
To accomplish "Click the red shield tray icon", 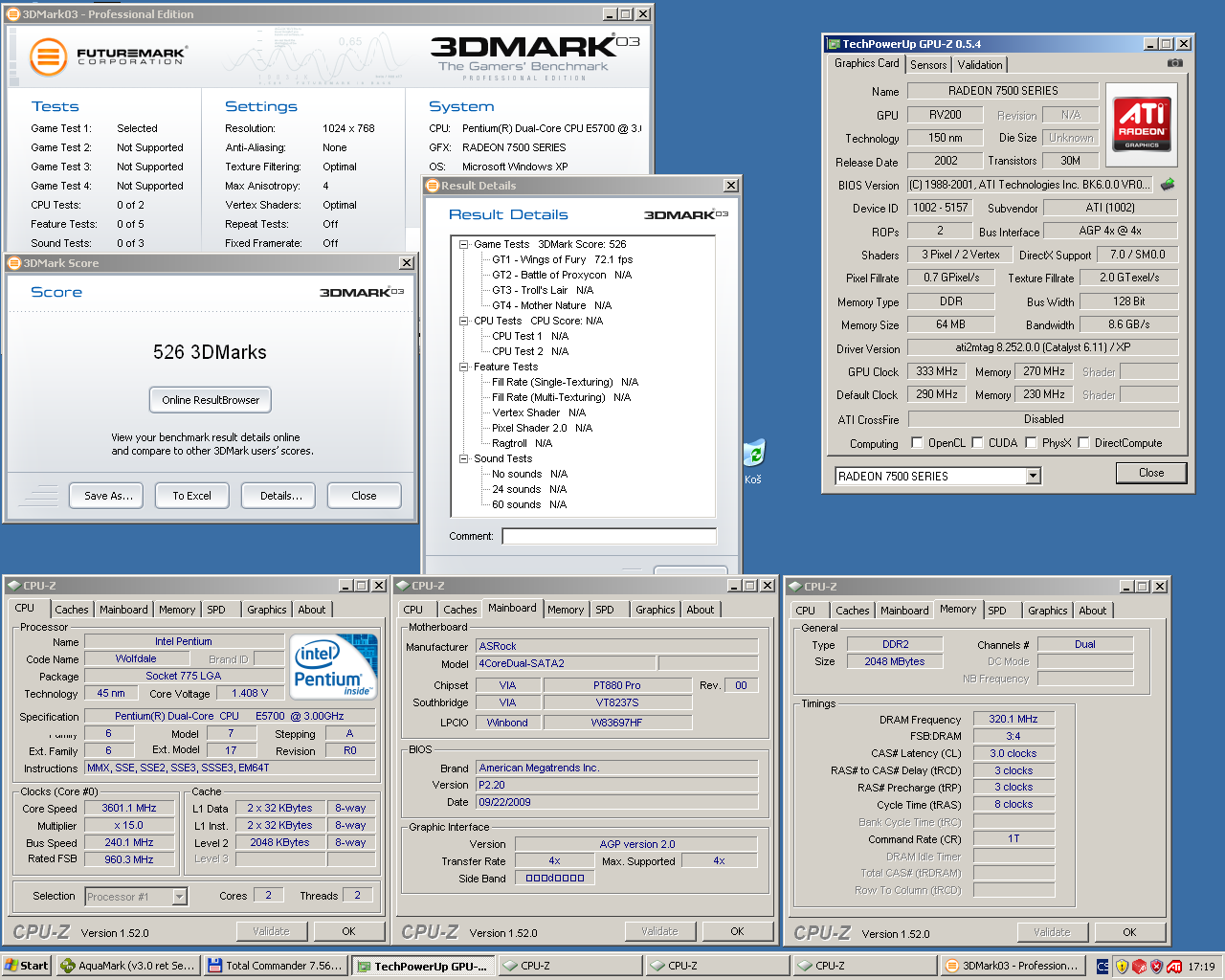I will click(1156, 967).
